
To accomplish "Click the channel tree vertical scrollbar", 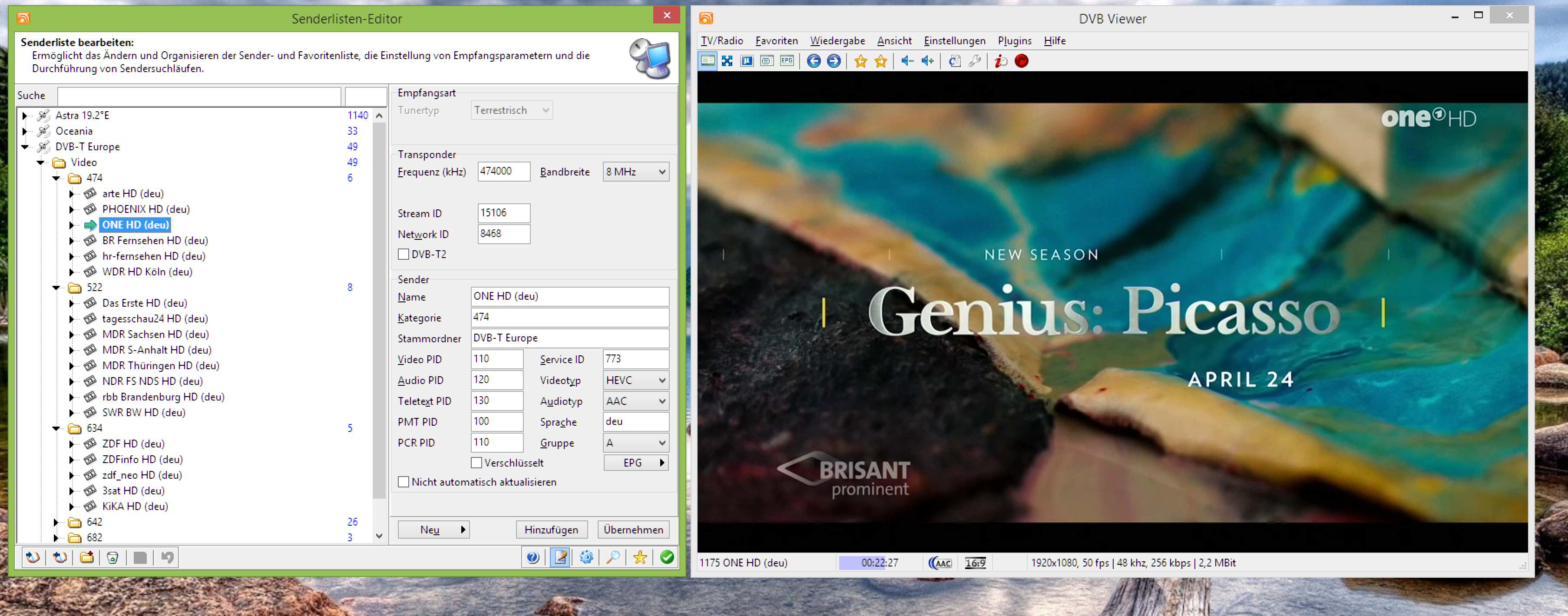I will [x=379, y=311].
